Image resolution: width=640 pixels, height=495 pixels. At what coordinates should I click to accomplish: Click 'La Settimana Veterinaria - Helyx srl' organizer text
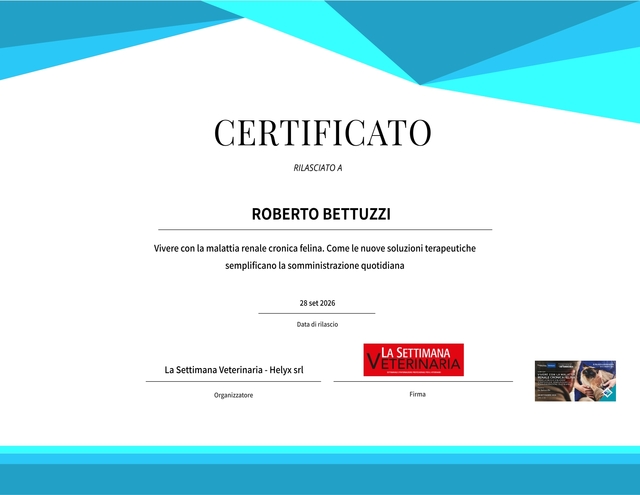coord(234,370)
